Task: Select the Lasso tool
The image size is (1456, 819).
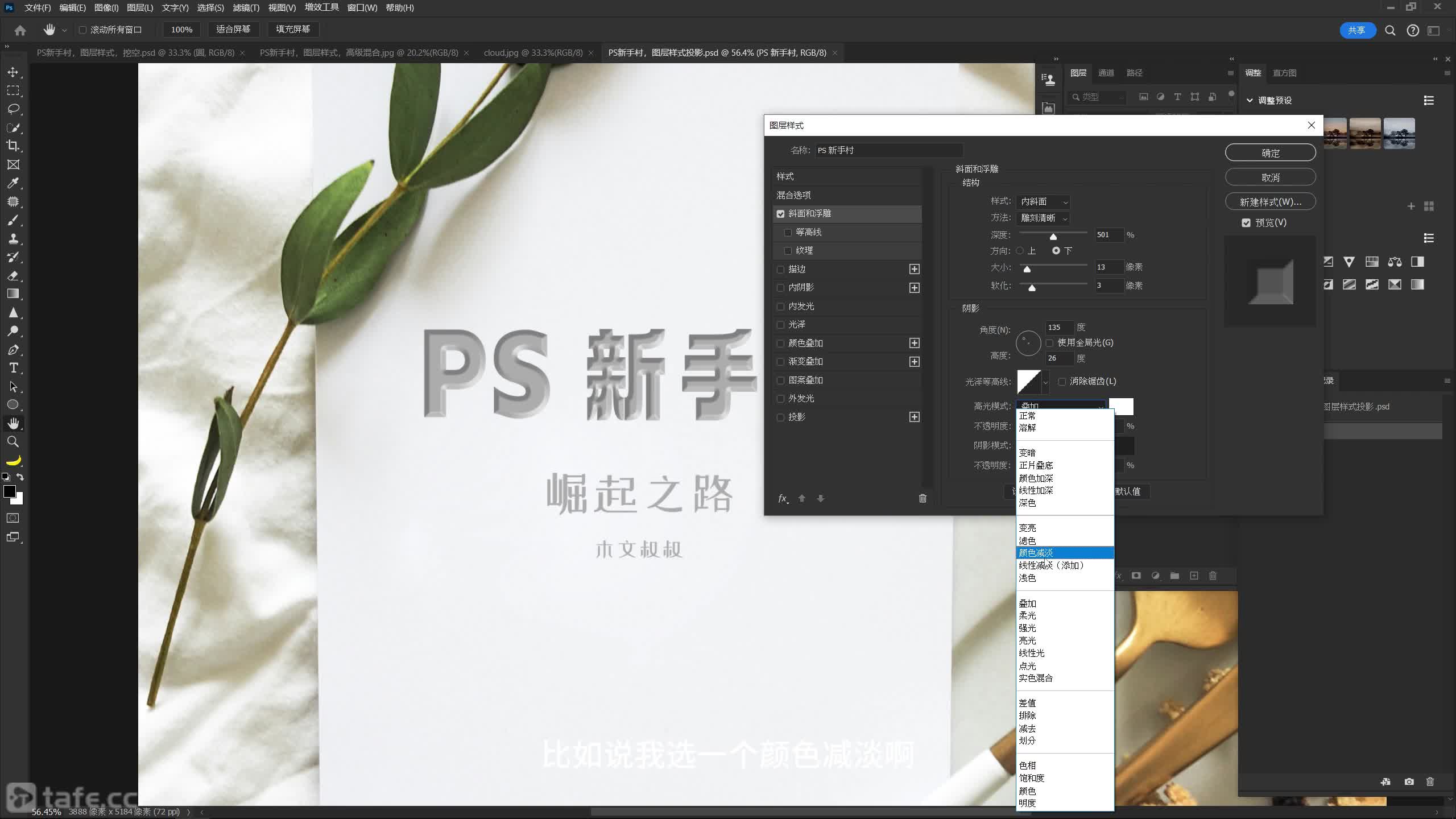Action: (13, 109)
